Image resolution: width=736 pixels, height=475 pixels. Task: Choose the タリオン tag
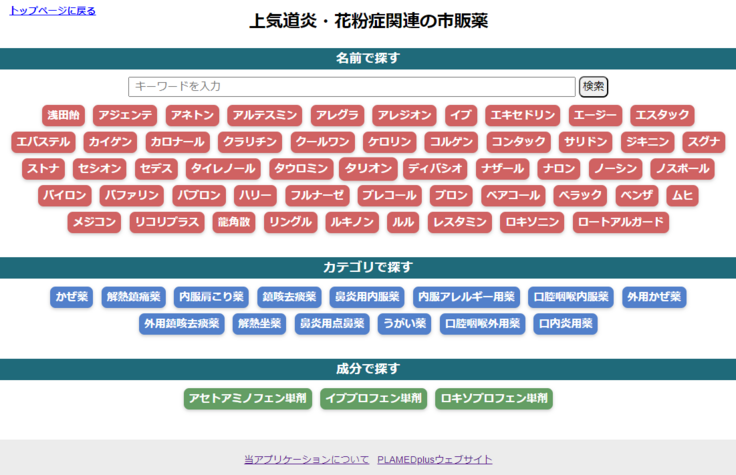click(368, 169)
